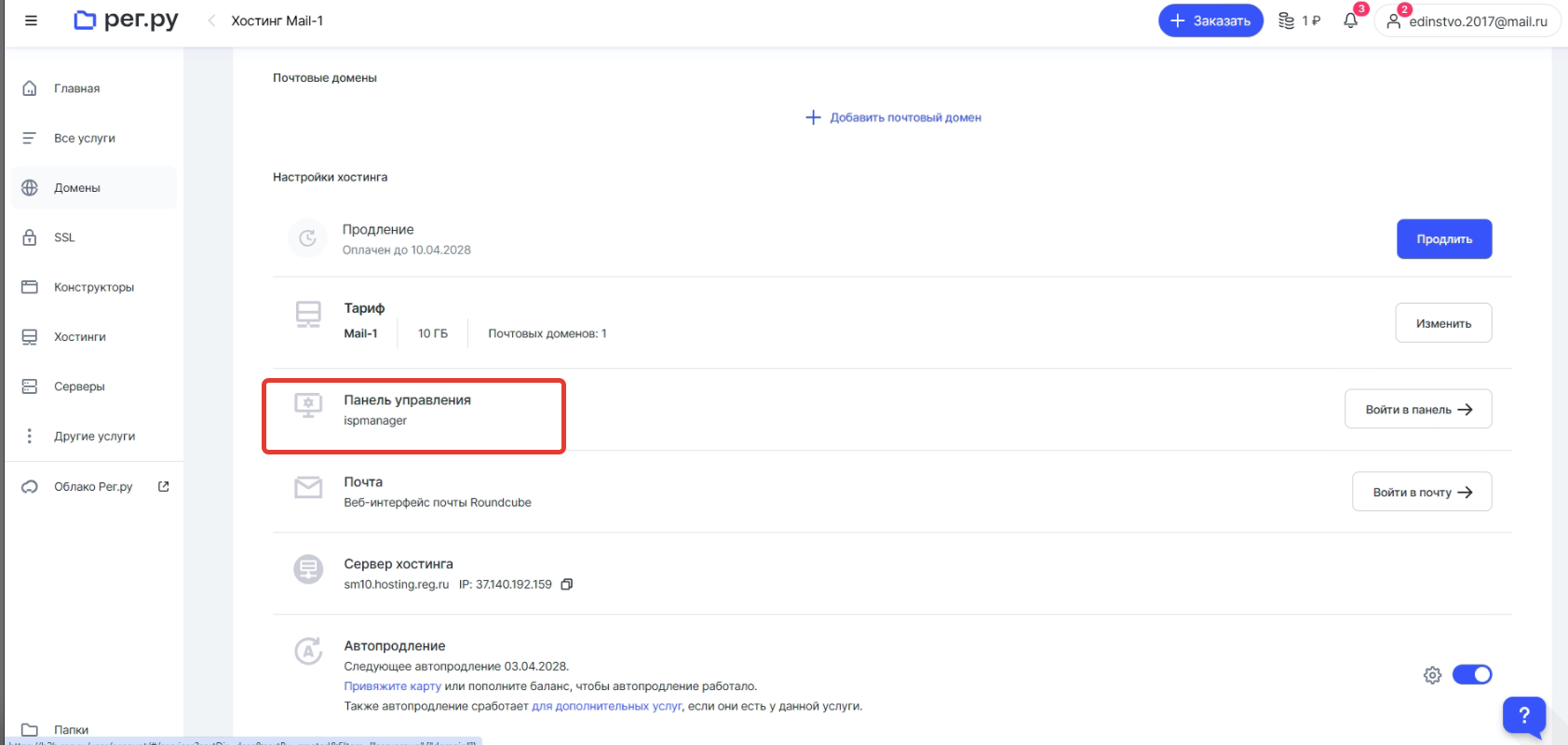
Task: Click Веб-интерфейс почты Roundcube text
Action: 438,502
